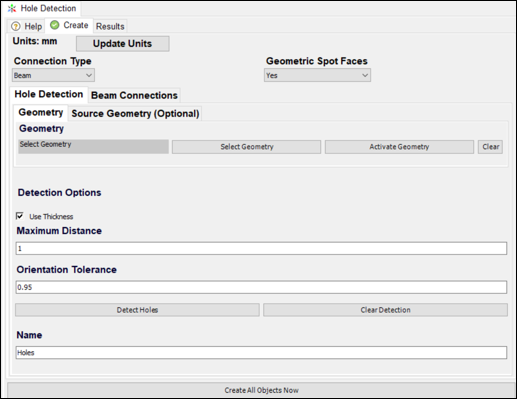Click the Hole Detection app icon in title
517x399 pixels.
(12, 8)
